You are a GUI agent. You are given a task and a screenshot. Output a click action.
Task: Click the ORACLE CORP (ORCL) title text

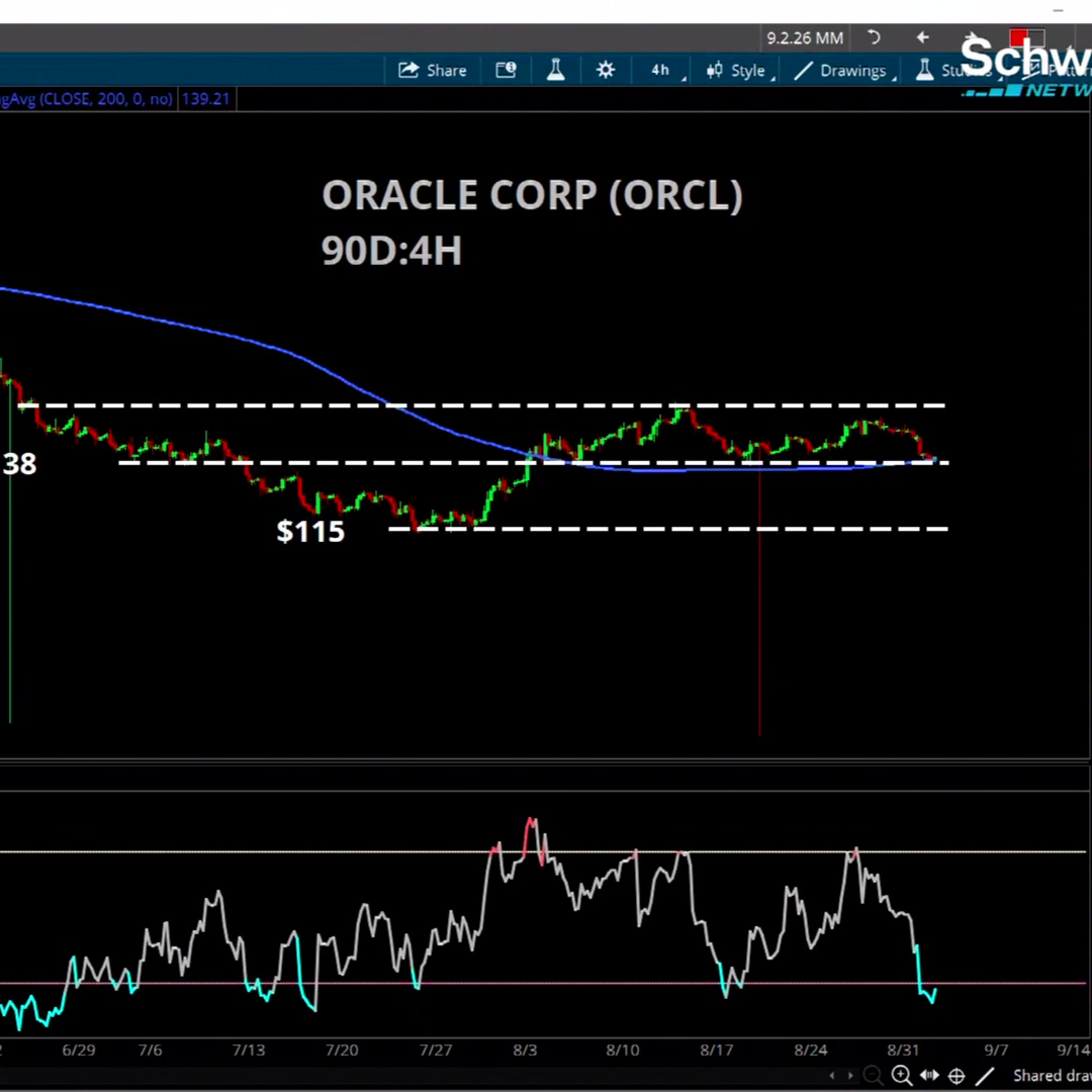532,195
